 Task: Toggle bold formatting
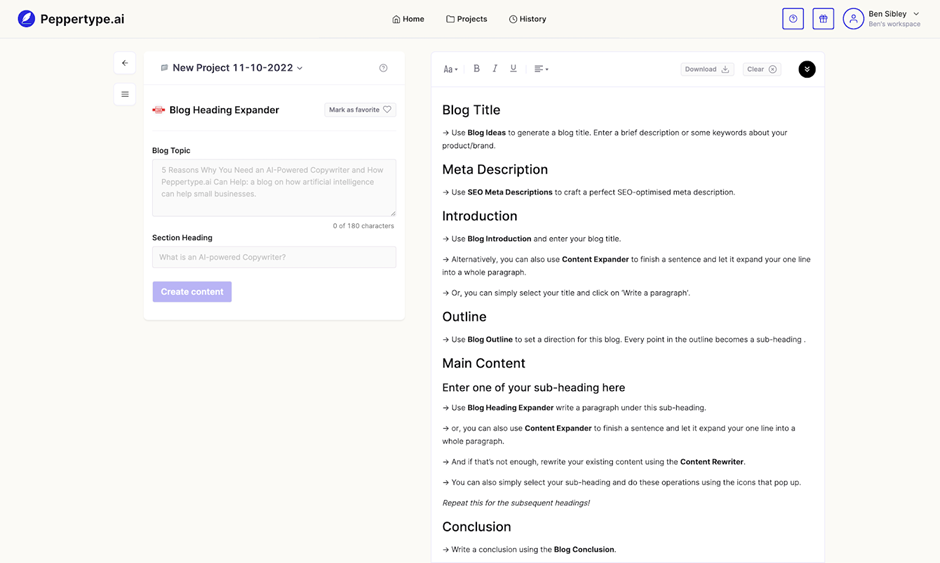click(x=476, y=69)
